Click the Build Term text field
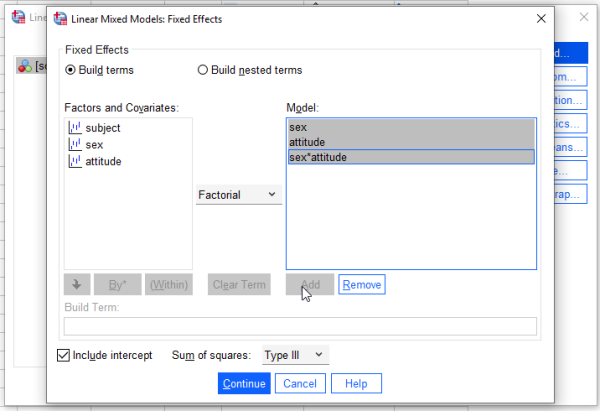Screen dimensions: 600x411 coord(300,326)
